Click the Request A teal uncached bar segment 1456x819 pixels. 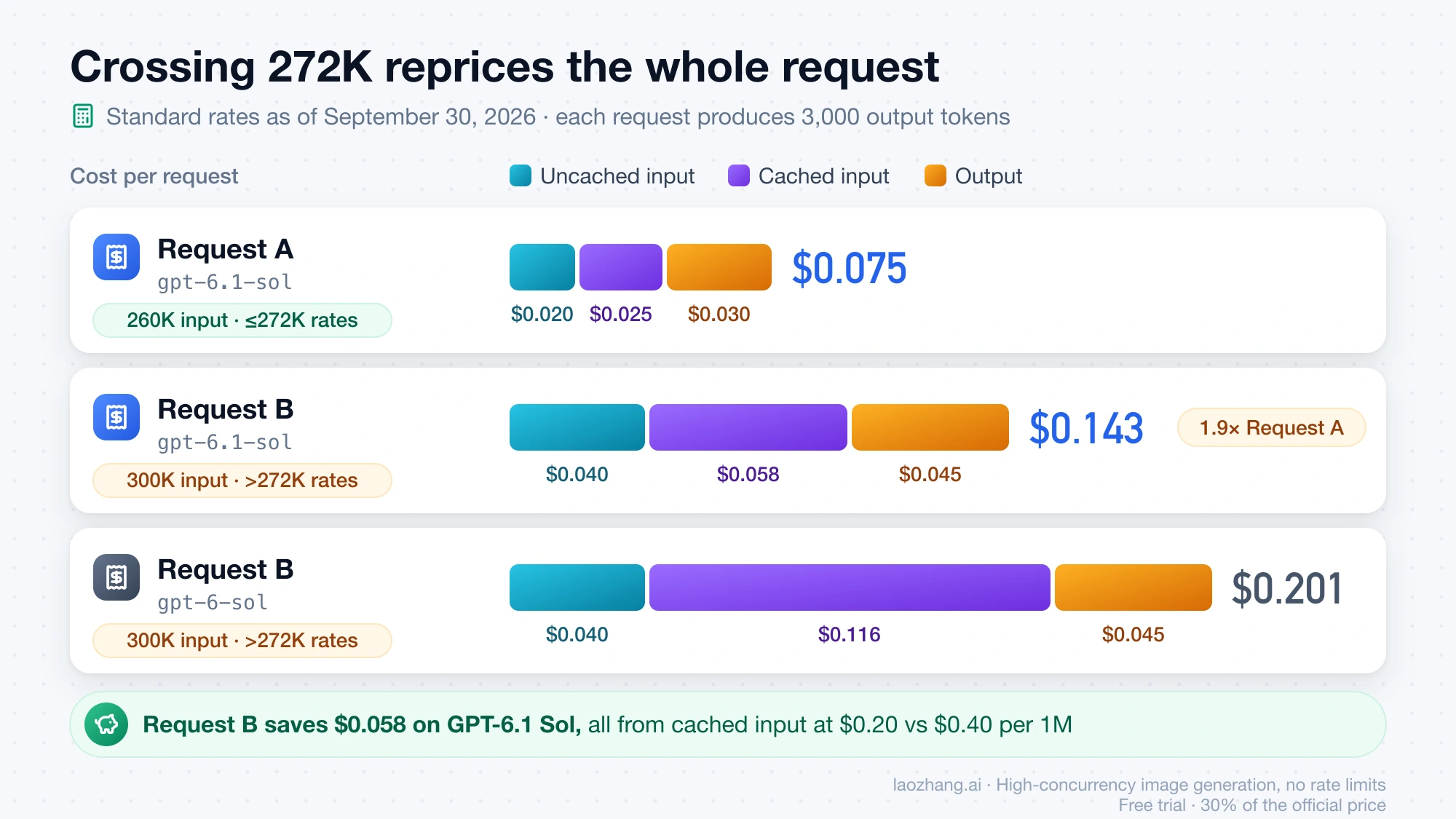pos(542,267)
